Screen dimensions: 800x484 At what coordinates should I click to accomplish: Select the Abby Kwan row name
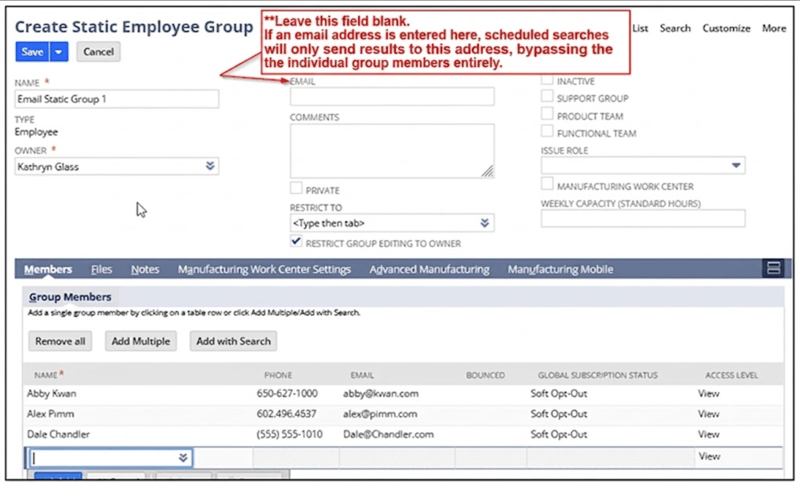52,394
